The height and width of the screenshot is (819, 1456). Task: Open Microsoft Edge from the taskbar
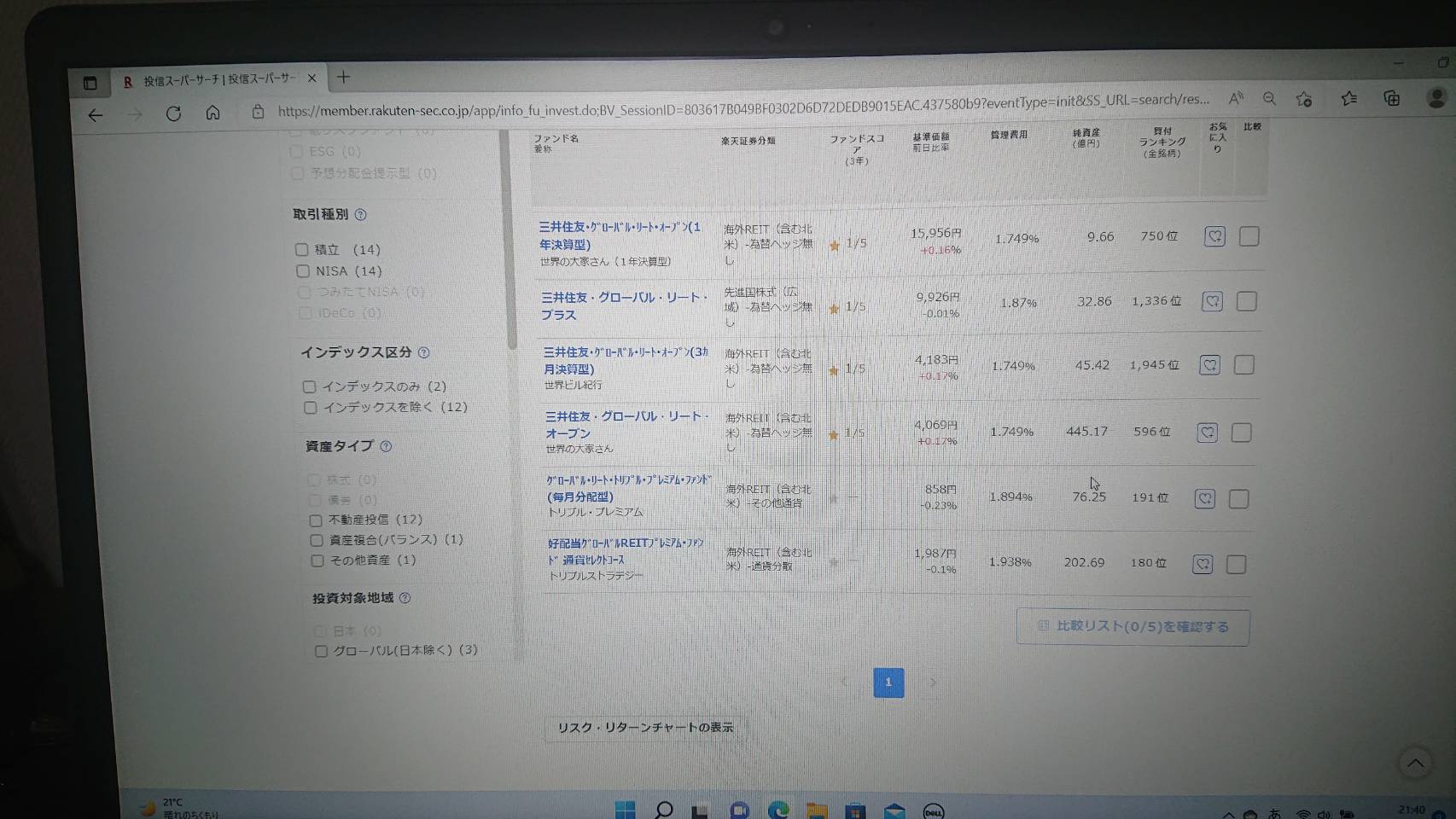point(778,810)
